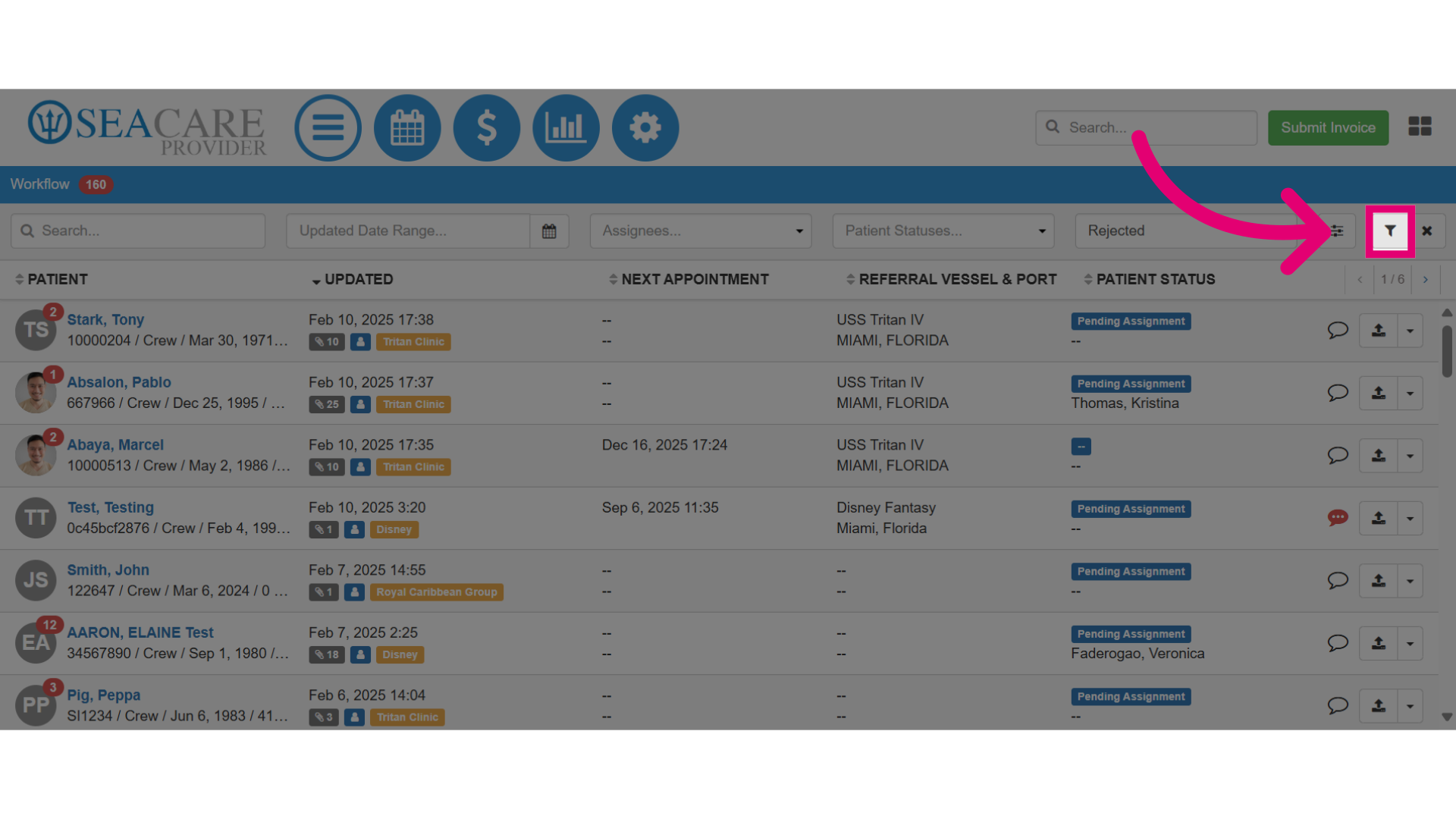Screen dimensions: 1456x819
Task: Open patient Absalon, Pablo
Action: 119,382
